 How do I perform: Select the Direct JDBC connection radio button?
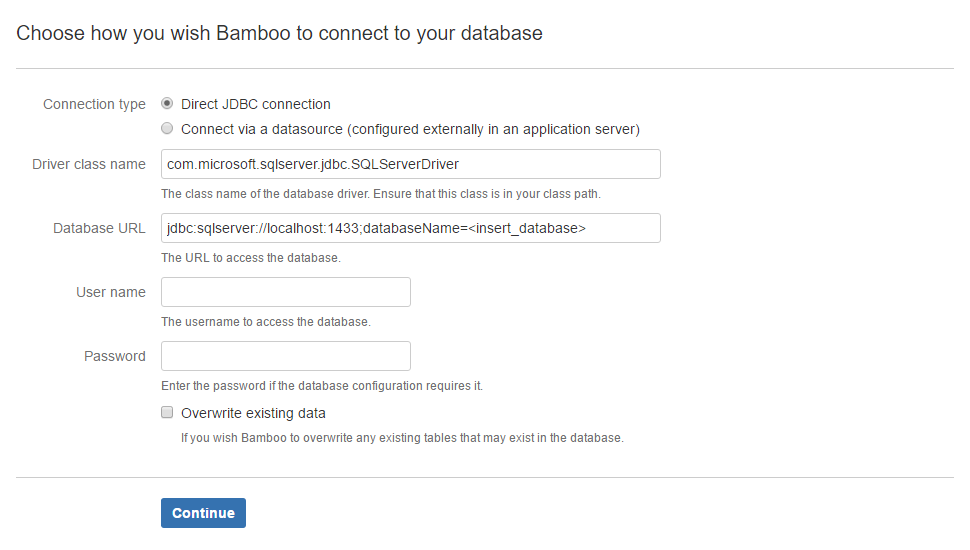167,103
